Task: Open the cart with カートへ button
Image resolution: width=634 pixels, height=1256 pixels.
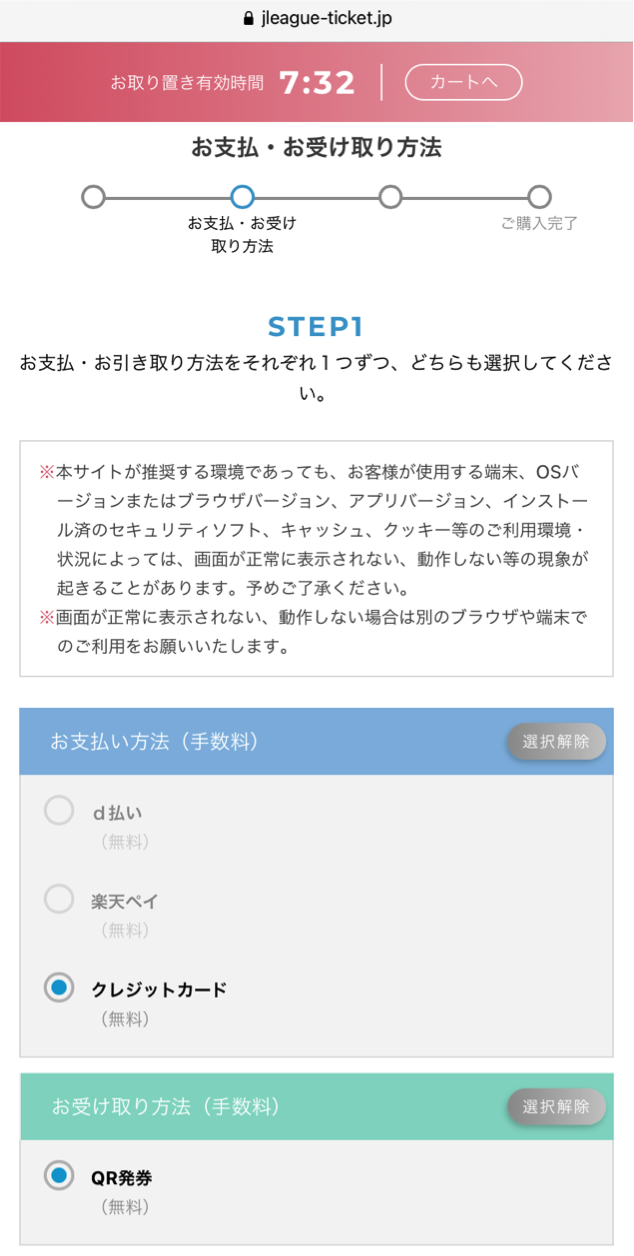Action: click(x=463, y=82)
